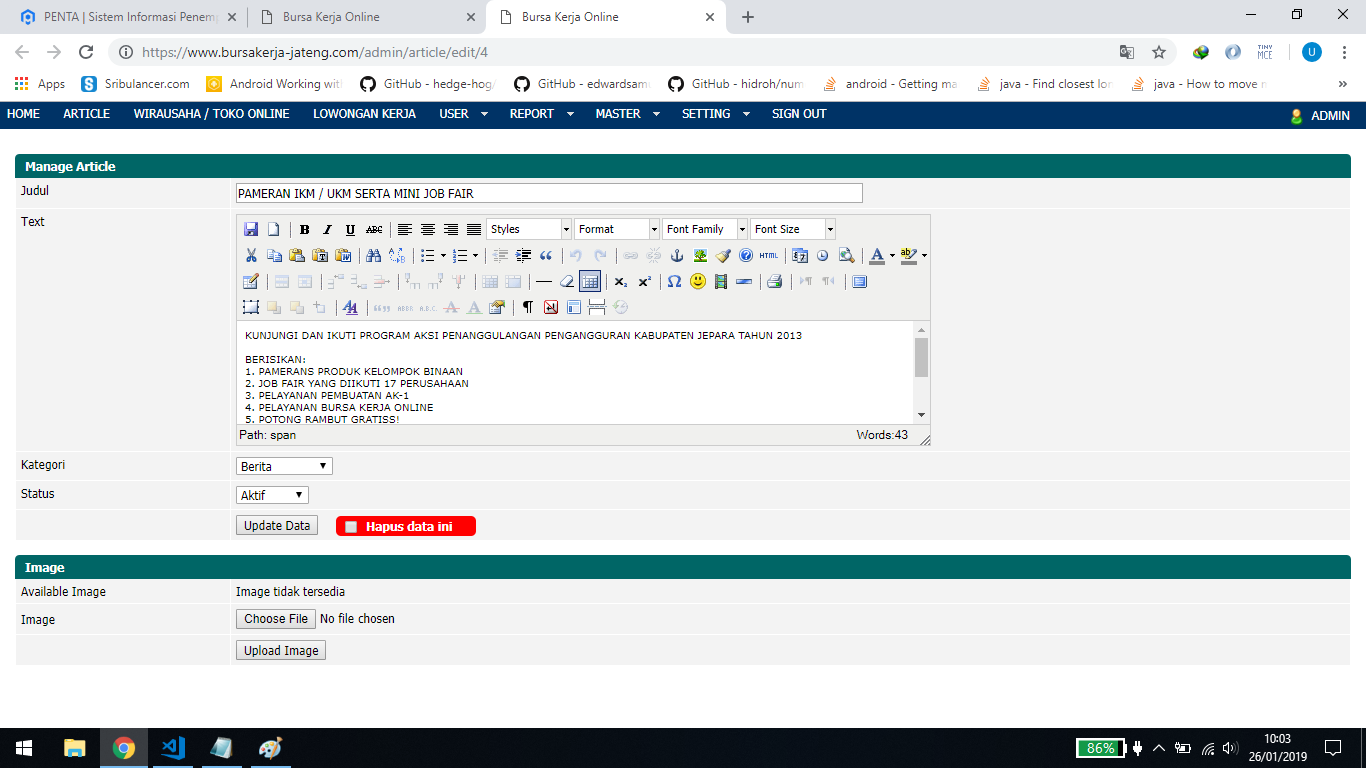Click the Update Data button
Image resolution: width=1366 pixels, height=768 pixels.
coord(277,526)
